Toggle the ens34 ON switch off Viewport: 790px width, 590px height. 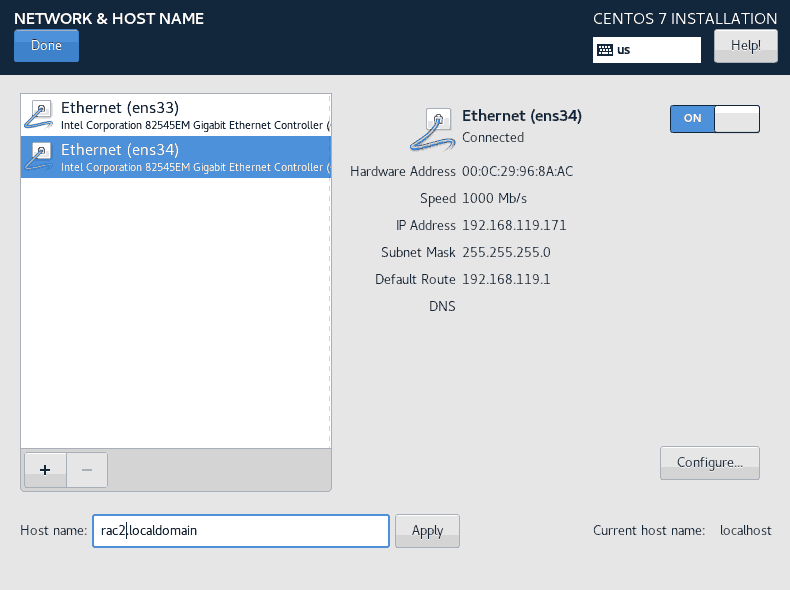click(714, 119)
